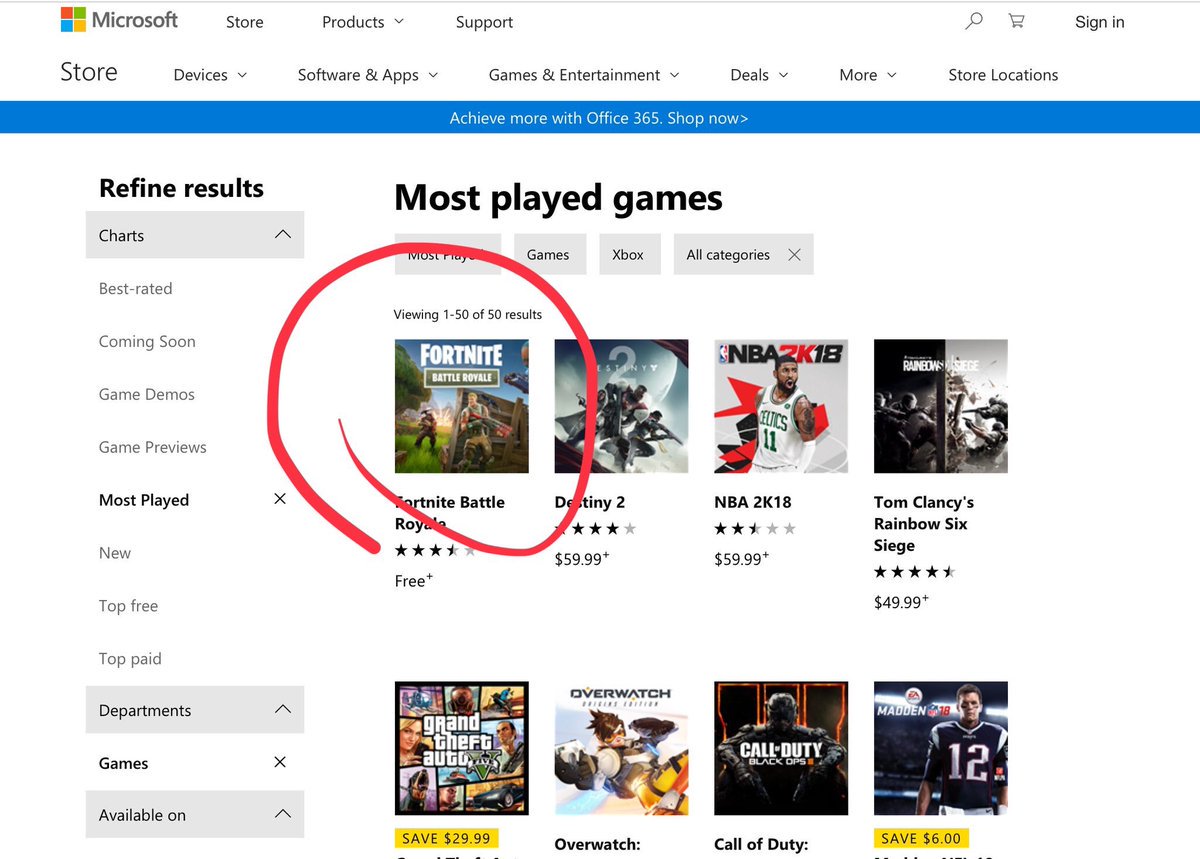The image size is (1200, 859).
Task: Open the NBA 2K18 cover image
Action: click(x=781, y=406)
